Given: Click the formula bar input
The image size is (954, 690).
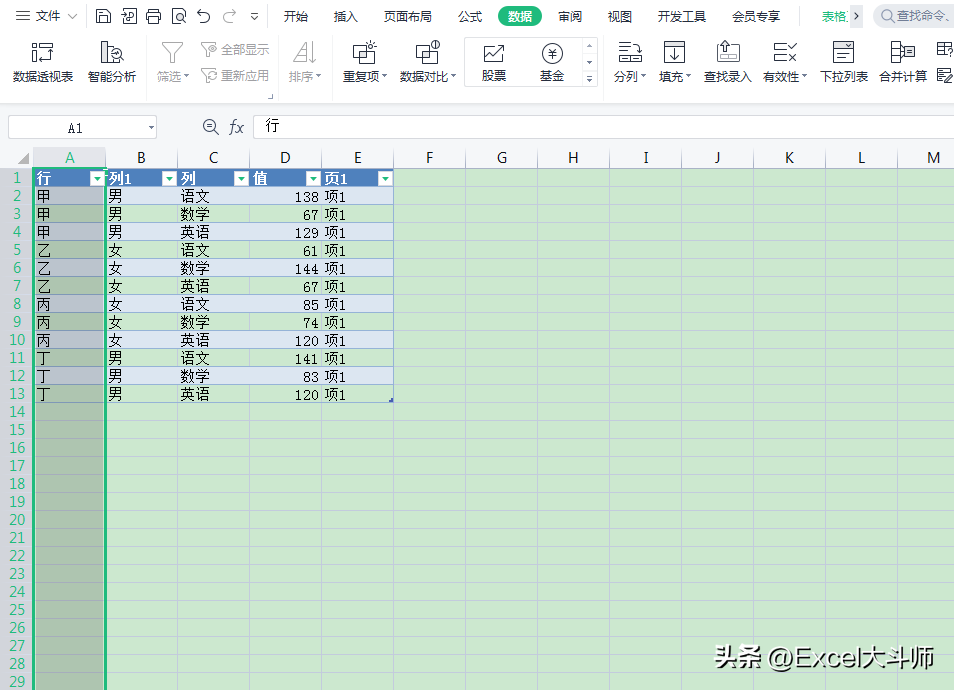Looking at the screenshot, I should 604,127.
